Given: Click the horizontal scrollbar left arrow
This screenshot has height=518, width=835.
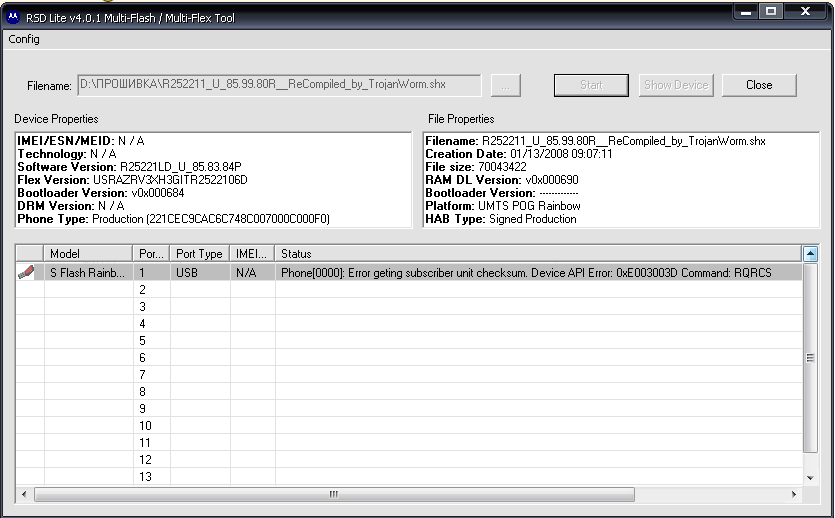Looking at the screenshot, I should coord(24,495).
